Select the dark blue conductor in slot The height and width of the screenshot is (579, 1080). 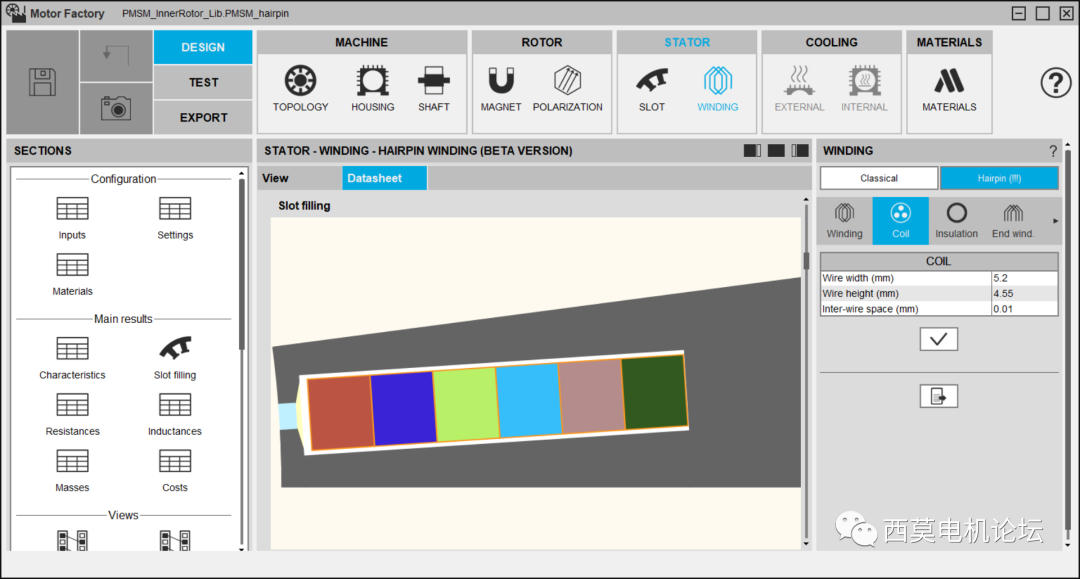pyautogui.click(x=404, y=408)
